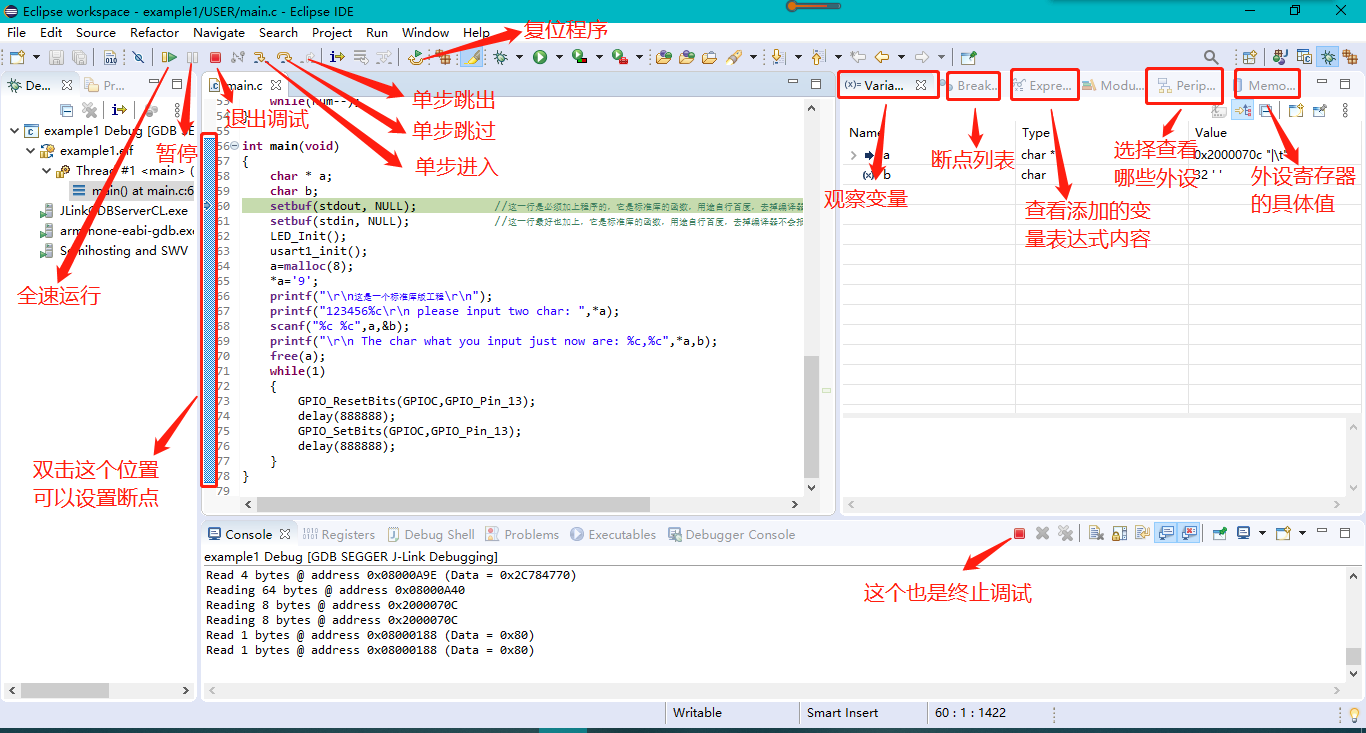Switch to the Breakpoints tab
Viewport: 1366px width, 733px height.
pos(974,85)
